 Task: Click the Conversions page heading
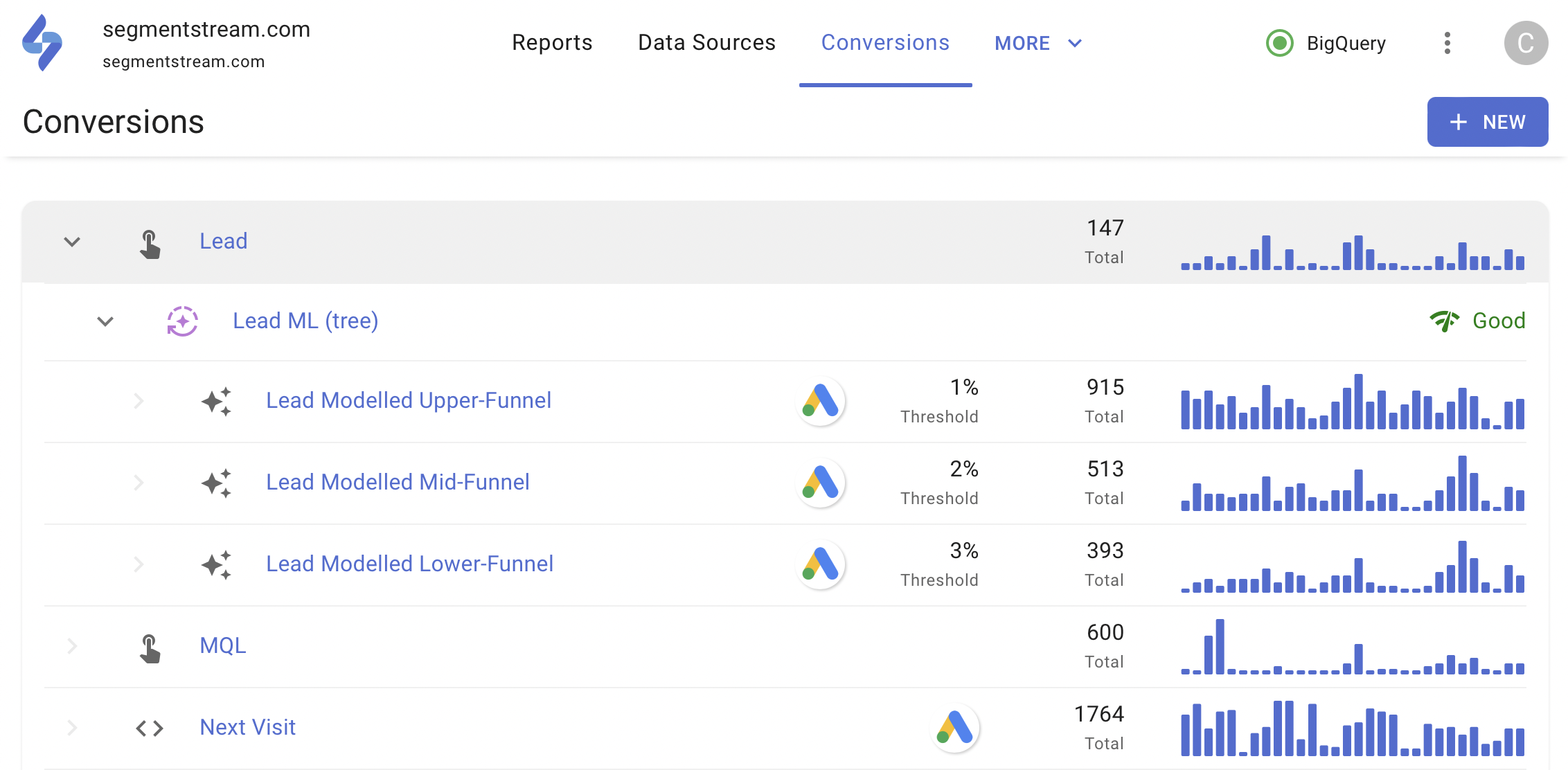pyautogui.click(x=114, y=122)
